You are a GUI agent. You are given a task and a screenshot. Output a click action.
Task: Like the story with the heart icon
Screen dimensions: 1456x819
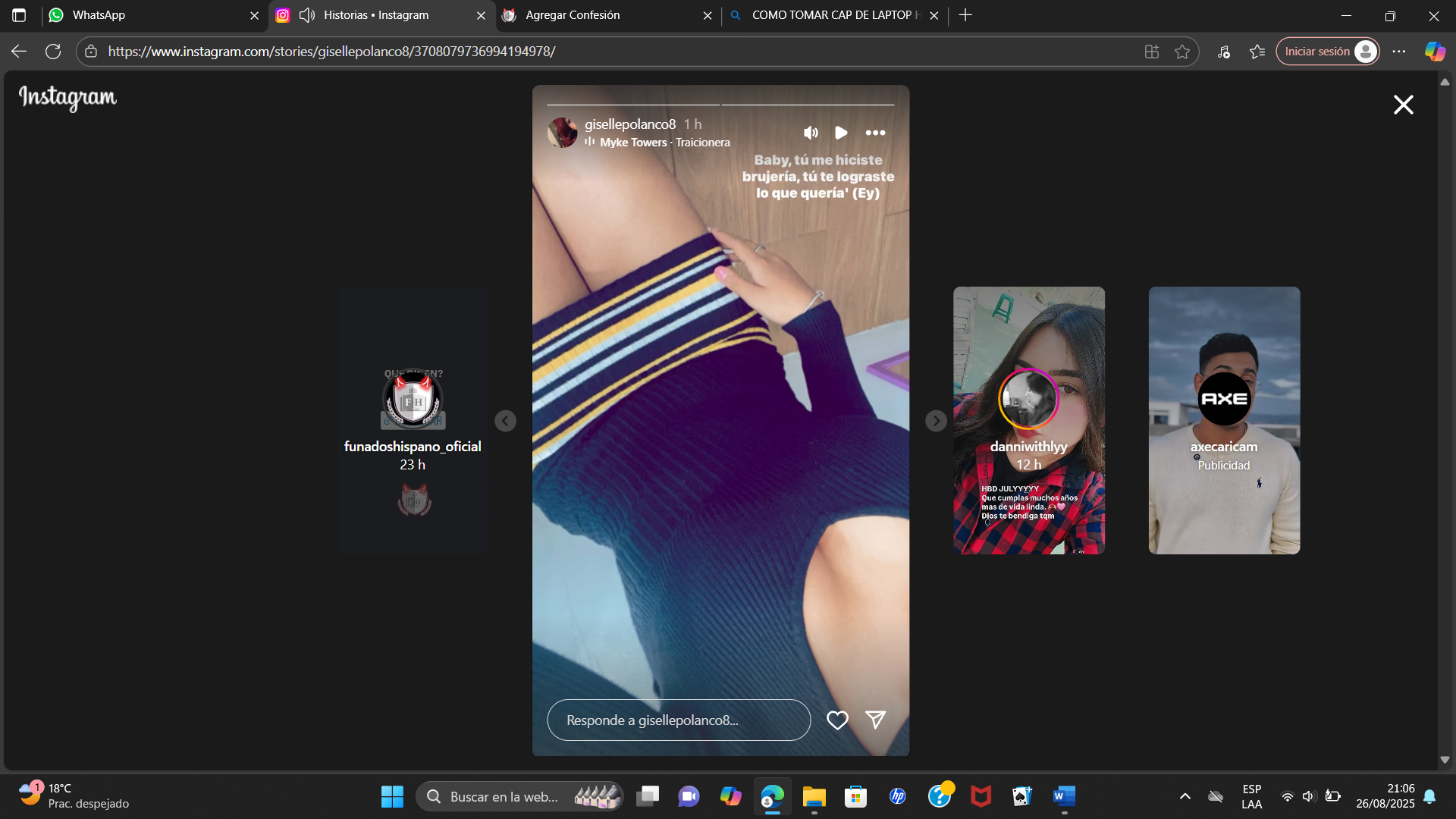[837, 720]
